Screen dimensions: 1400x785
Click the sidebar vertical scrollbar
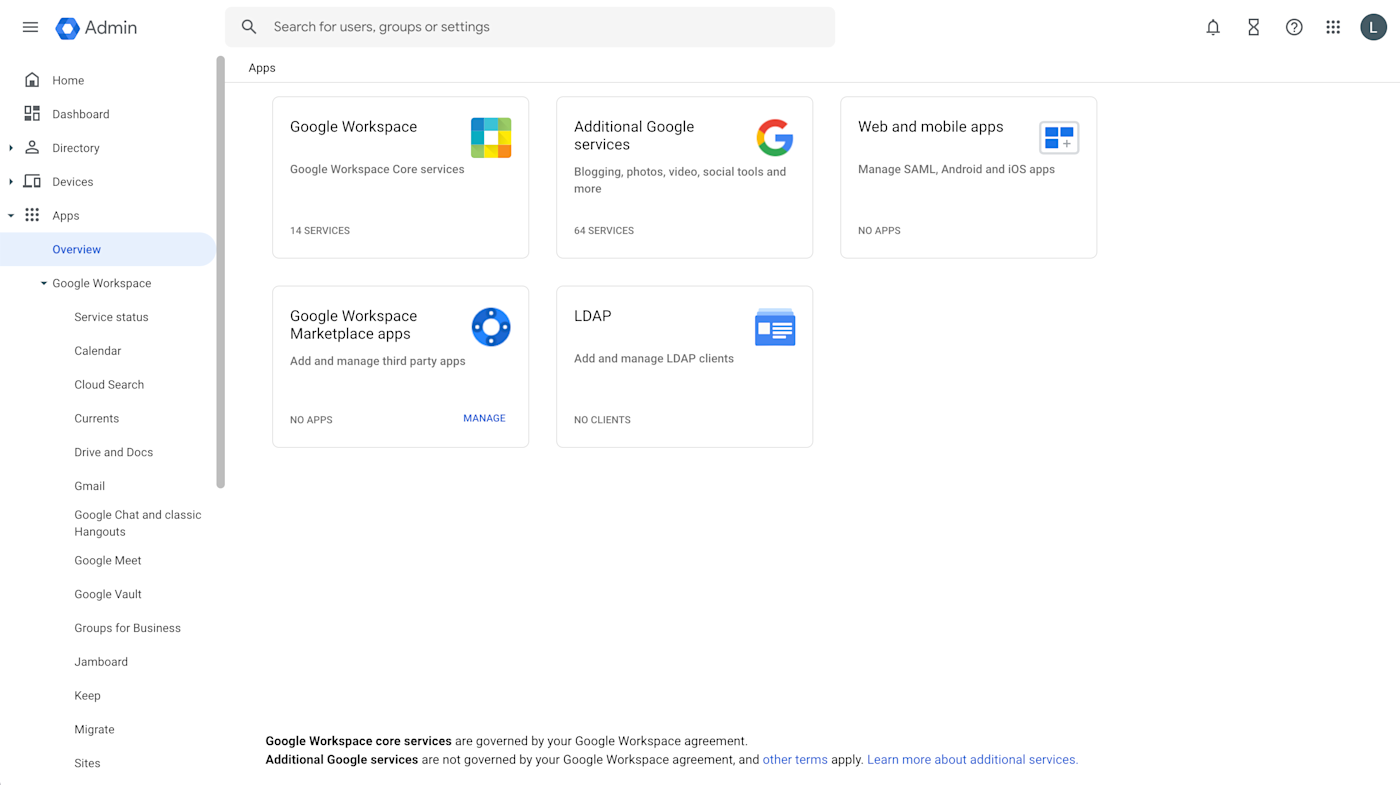220,272
